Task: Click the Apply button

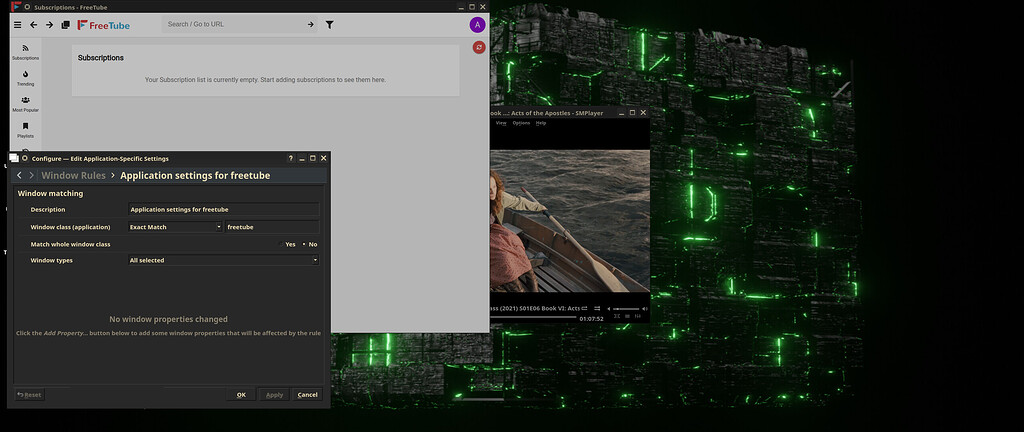Action: point(274,395)
